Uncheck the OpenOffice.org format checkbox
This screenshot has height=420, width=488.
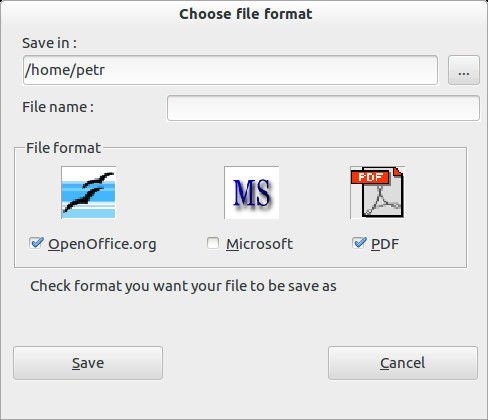[36, 243]
